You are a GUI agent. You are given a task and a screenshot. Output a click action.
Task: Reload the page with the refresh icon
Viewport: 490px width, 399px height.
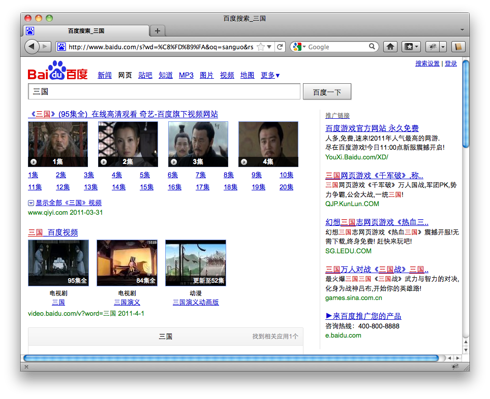click(x=280, y=47)
